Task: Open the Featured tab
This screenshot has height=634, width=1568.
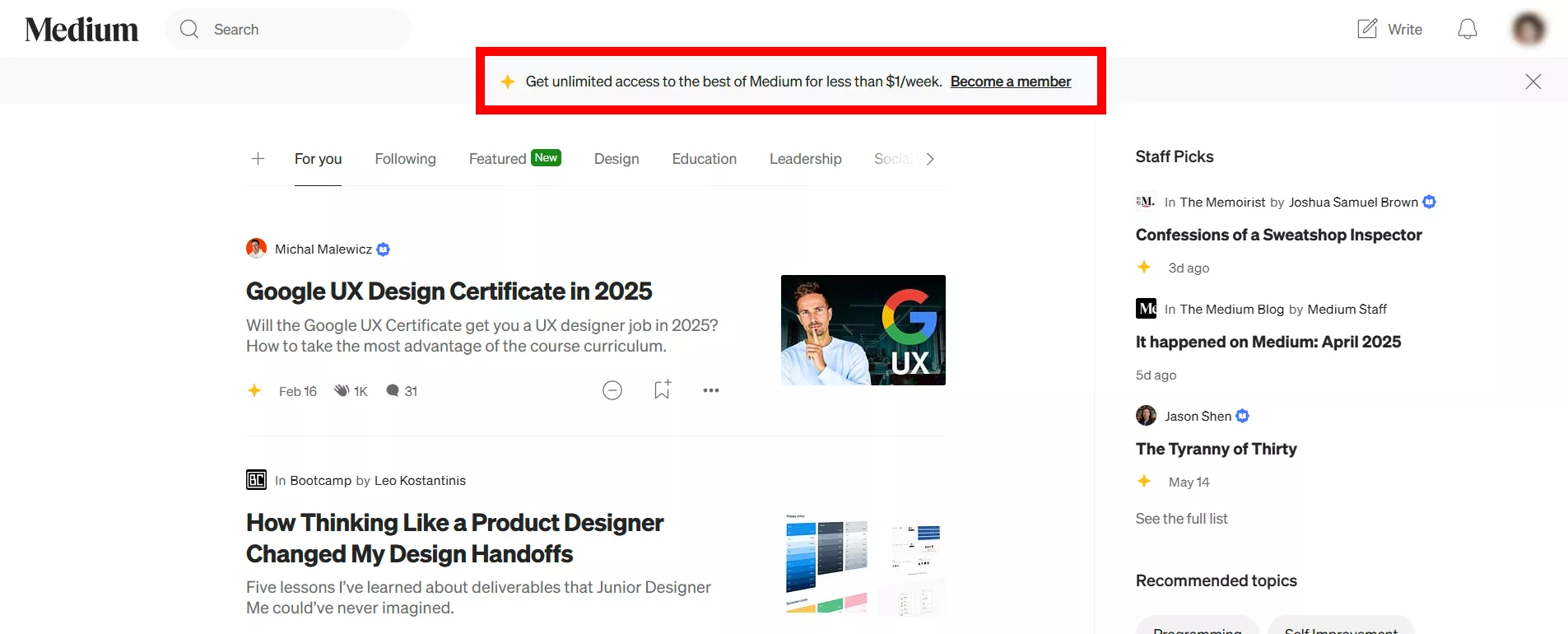Action: (x=497, y=159)
